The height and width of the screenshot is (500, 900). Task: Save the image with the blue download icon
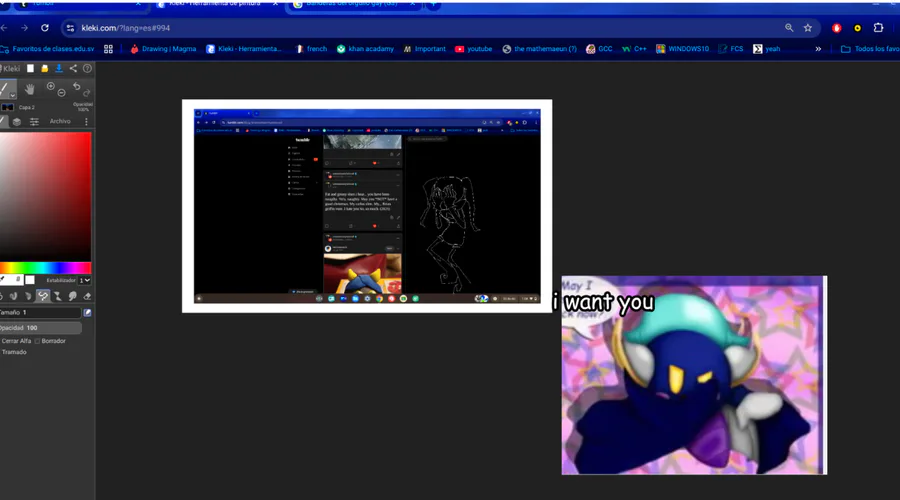click(59, 68)
